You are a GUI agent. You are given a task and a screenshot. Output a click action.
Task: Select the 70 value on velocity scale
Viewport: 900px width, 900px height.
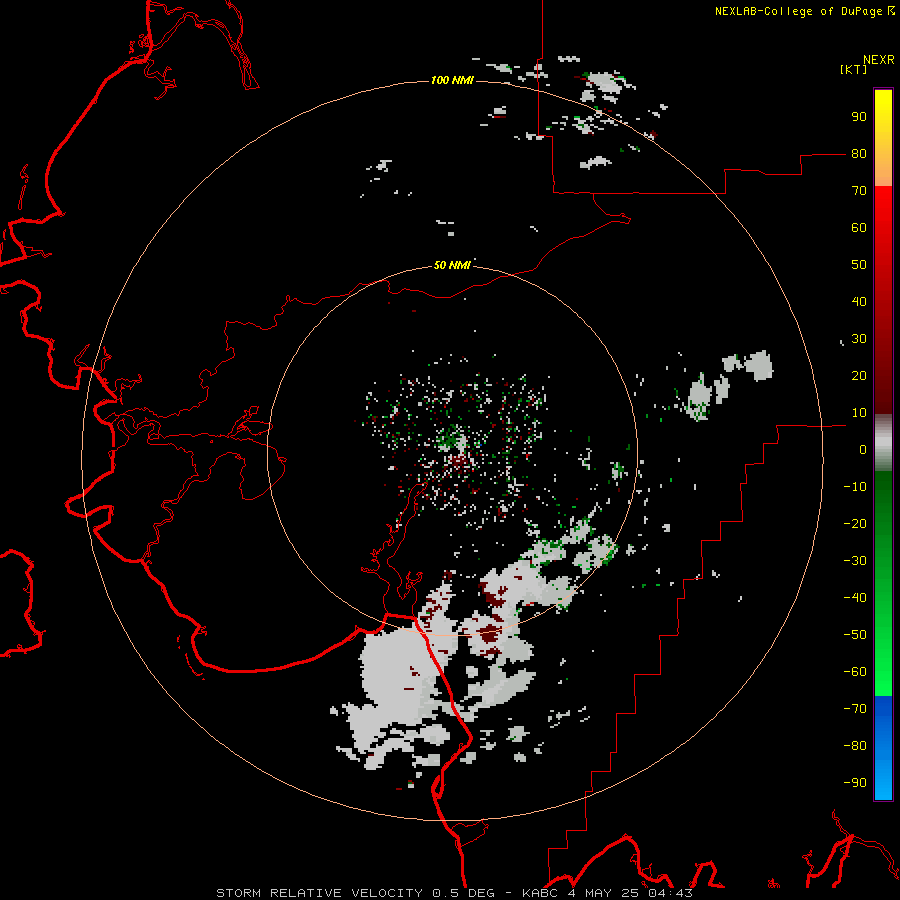coord(859,191)
